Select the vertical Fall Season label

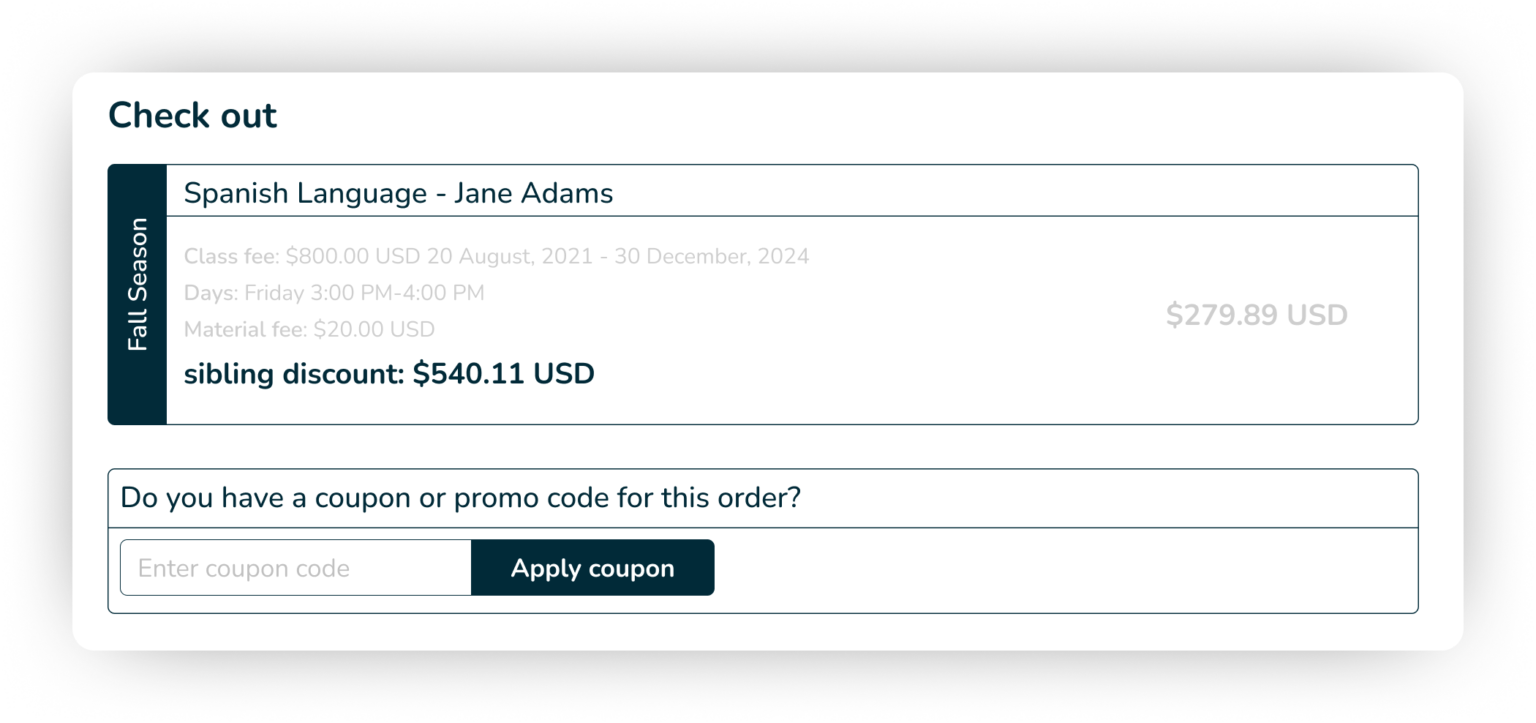point(137,285)
